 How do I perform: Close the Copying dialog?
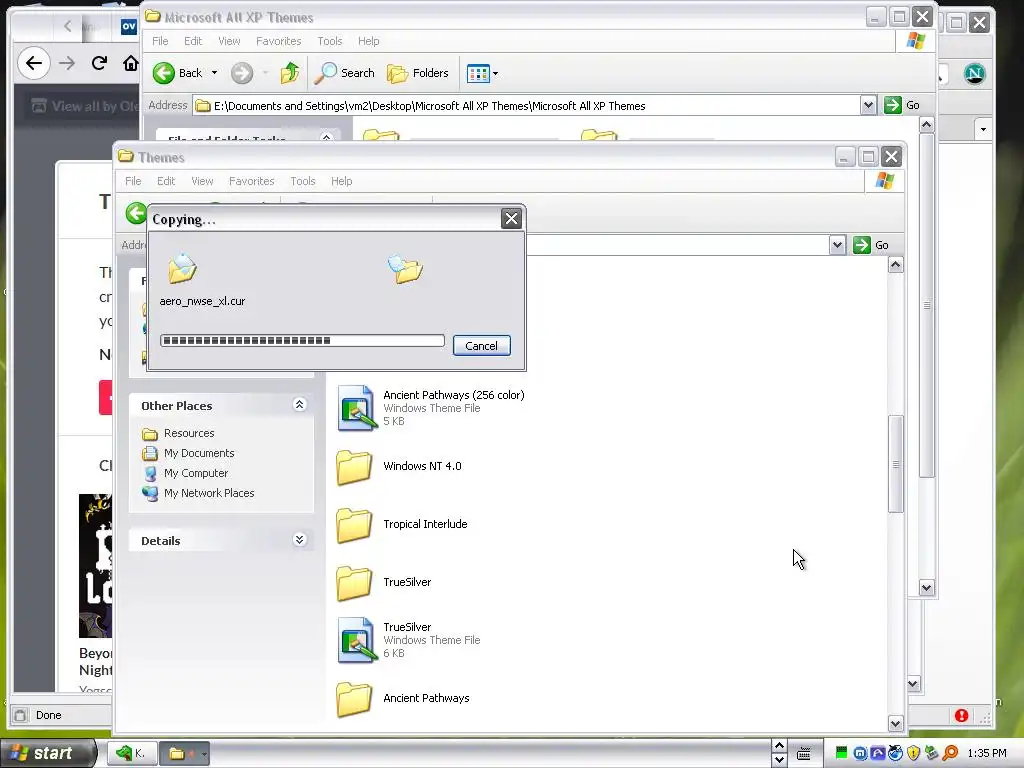[x=511, y=218]
